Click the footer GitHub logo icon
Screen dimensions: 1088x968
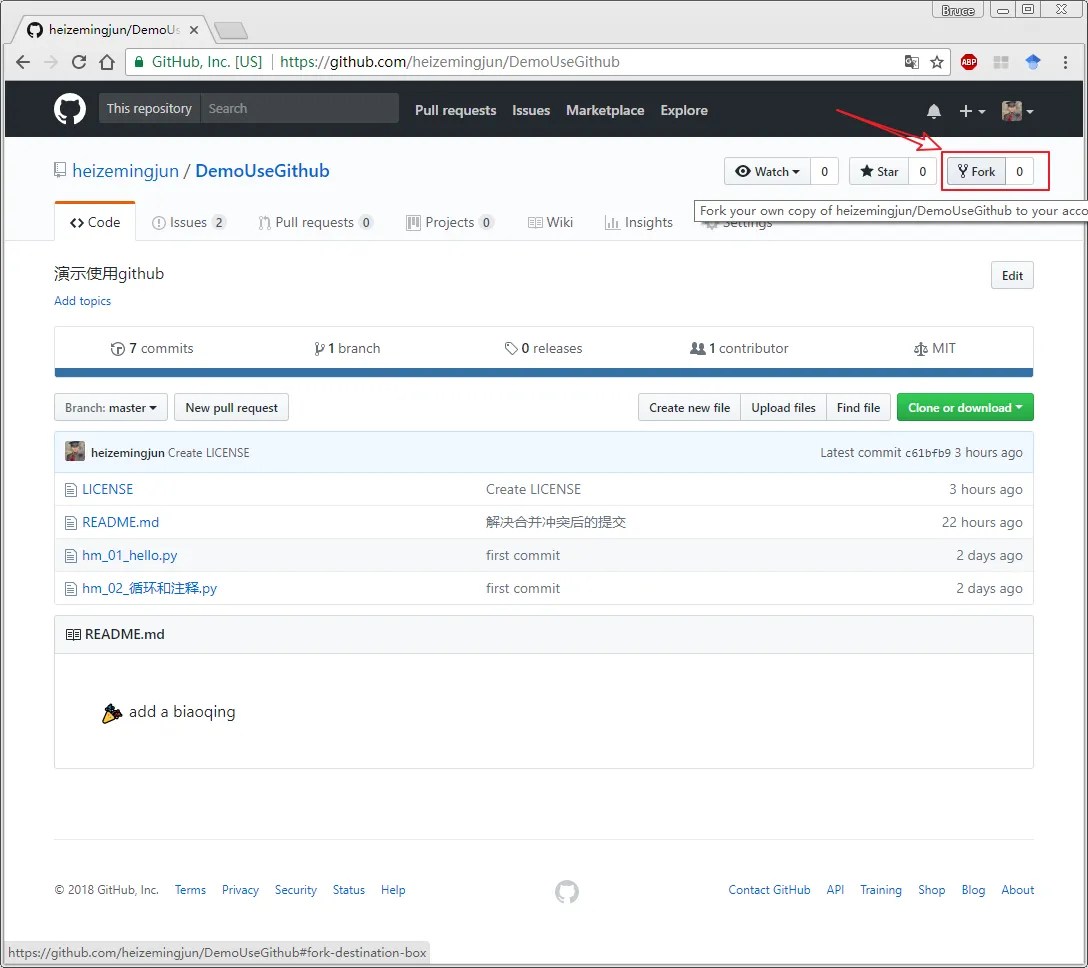coord(567,891)
